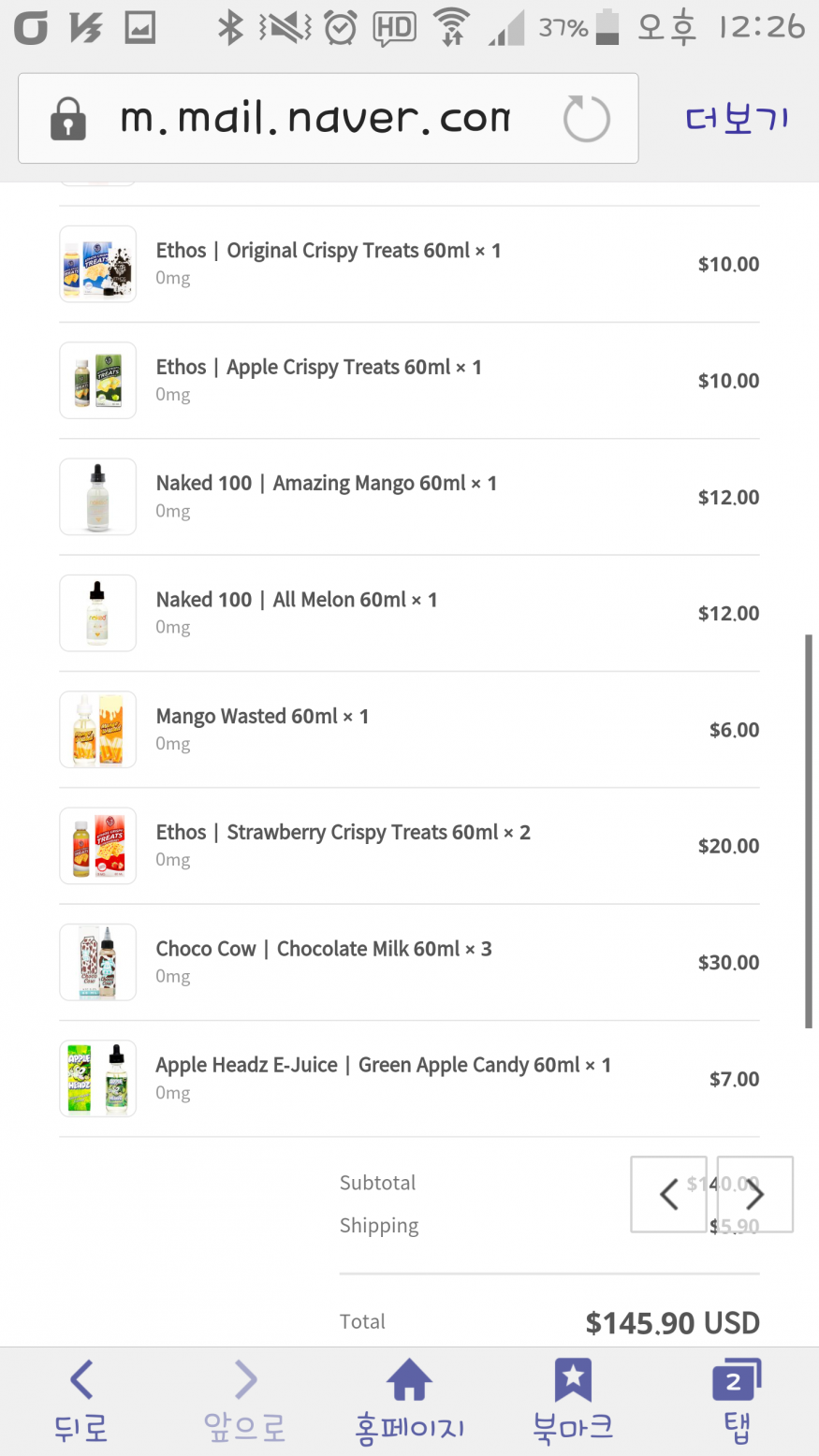The width and height of the screenshot is (819, 1456).
Task: Open Naked 100 Amazing Mango thumbnail
Action: pos(98,497)
